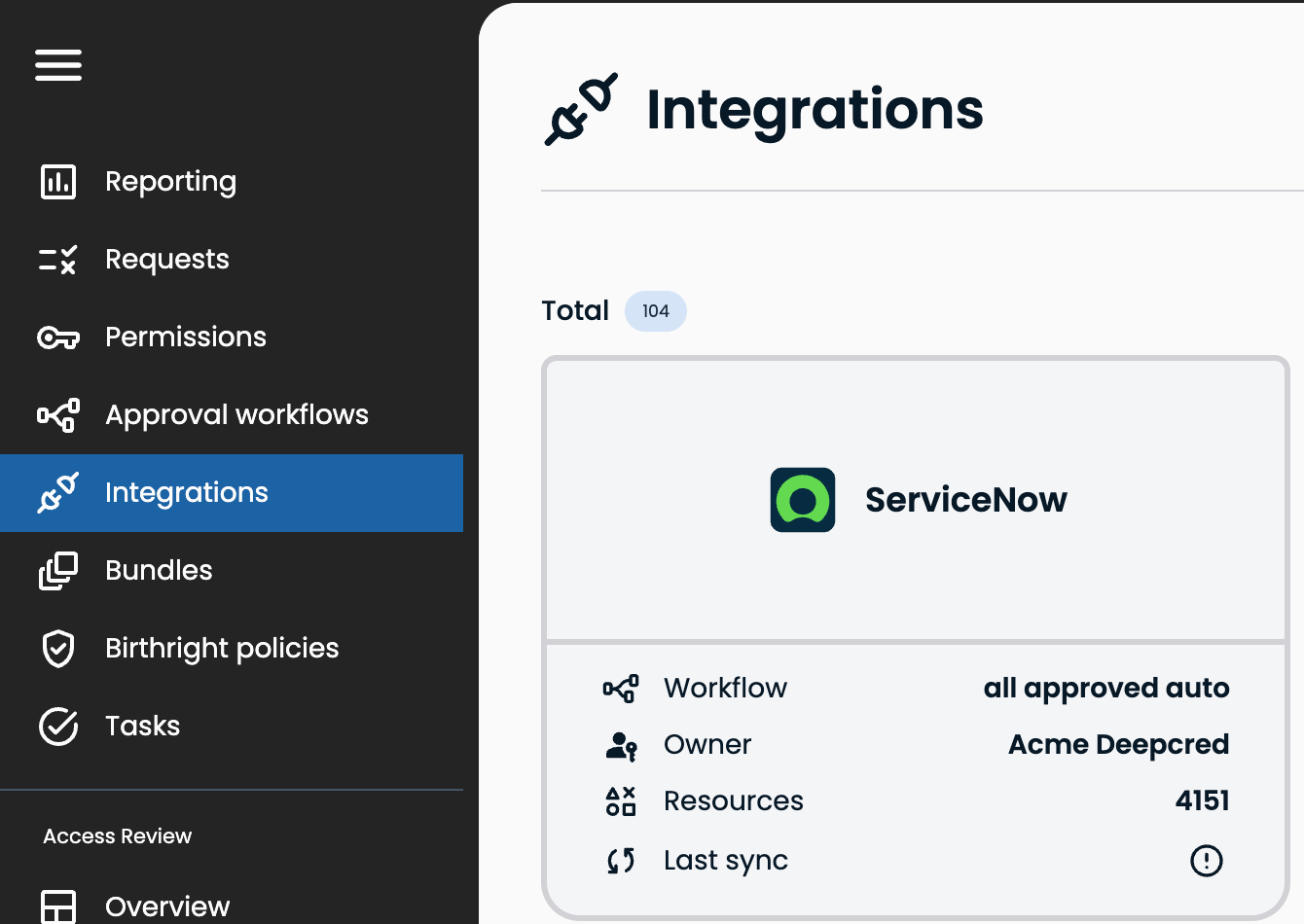Click the Resources count 4151
Screen dimensions: 1304x924
point(1203,801)
